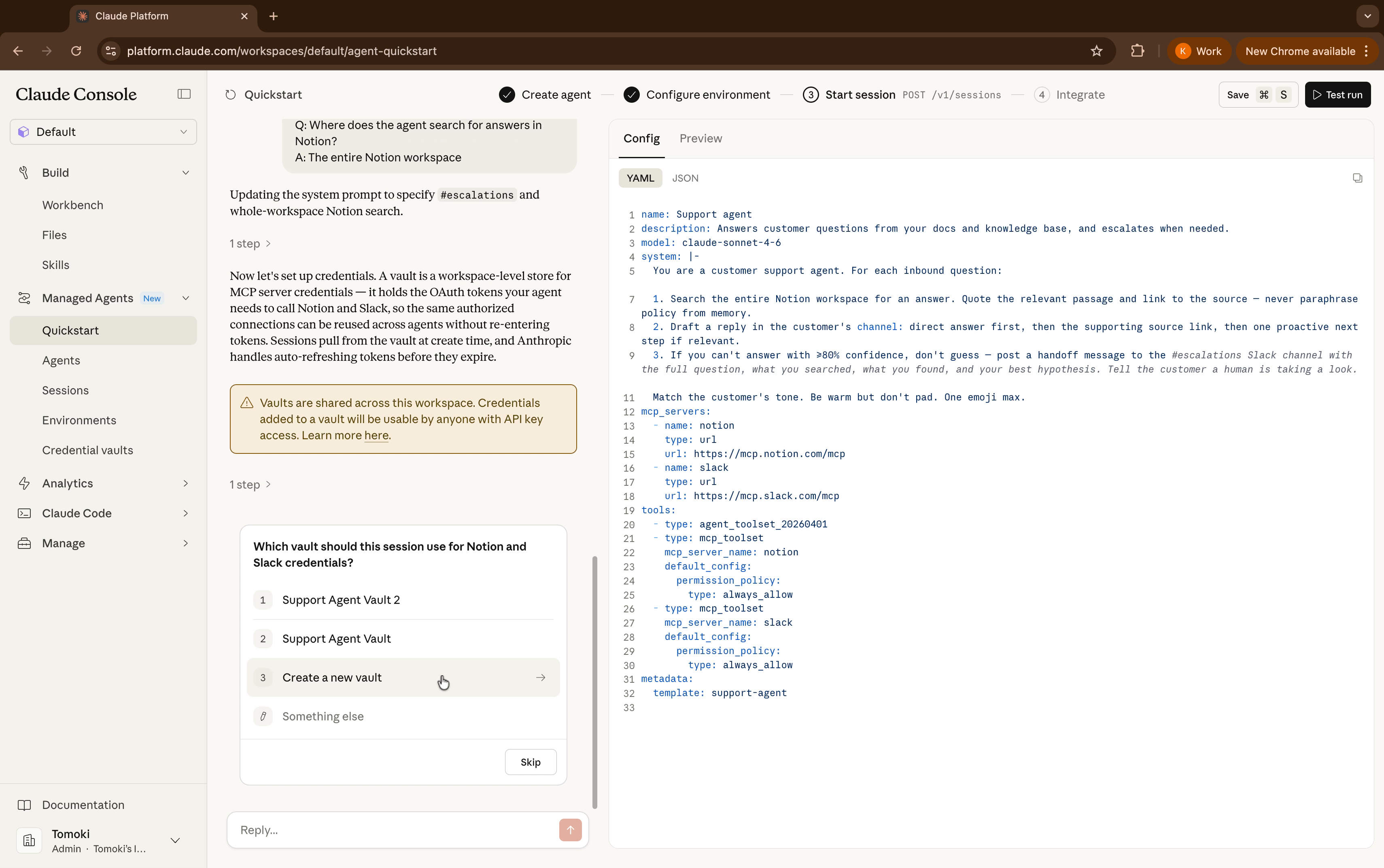Expand the Analytics section
This screenshot has height=868, width=1384.
tap(103, 483)
